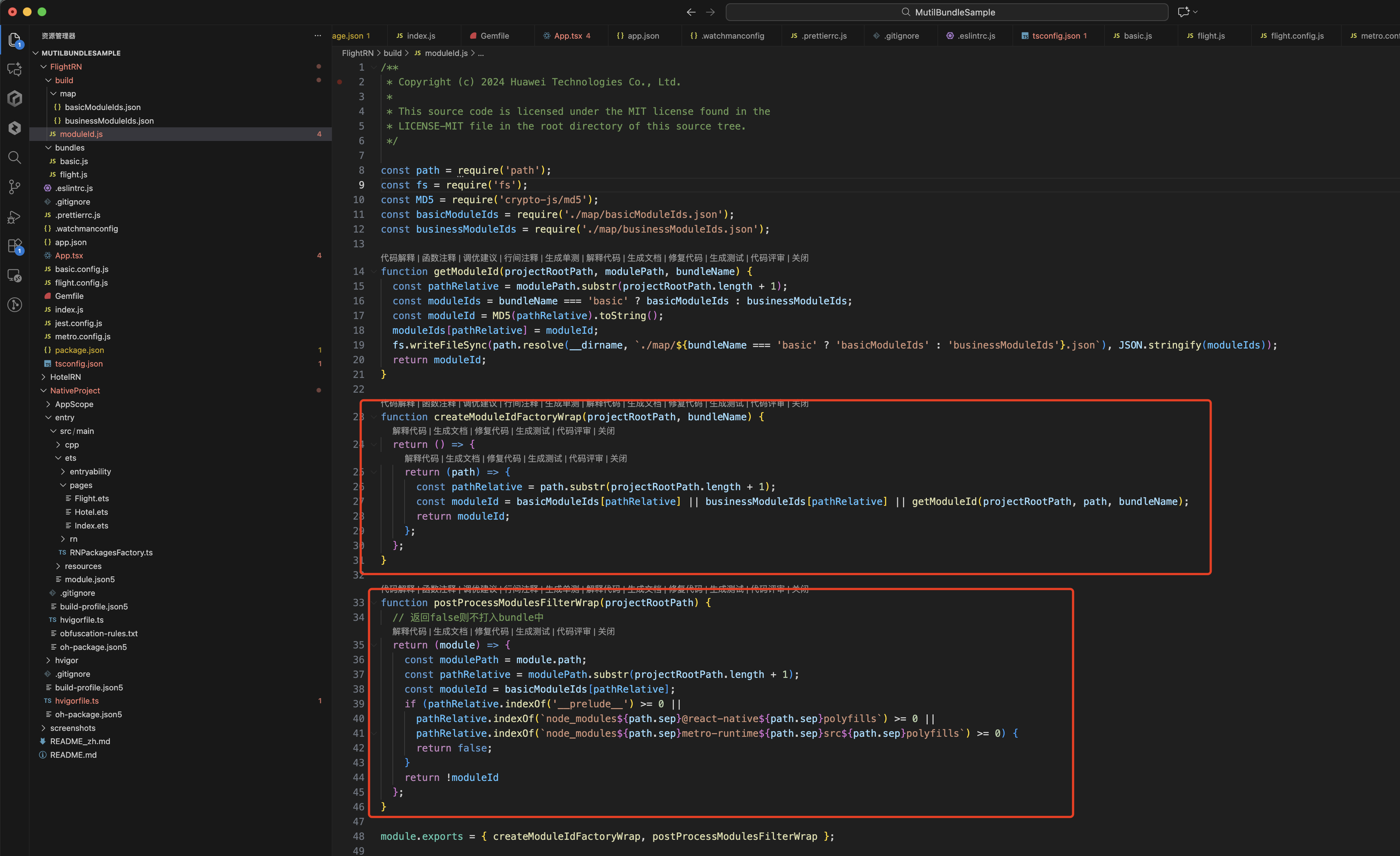Open the Extensions view
Screen dimensions: 1400x856
click(15, 246)
